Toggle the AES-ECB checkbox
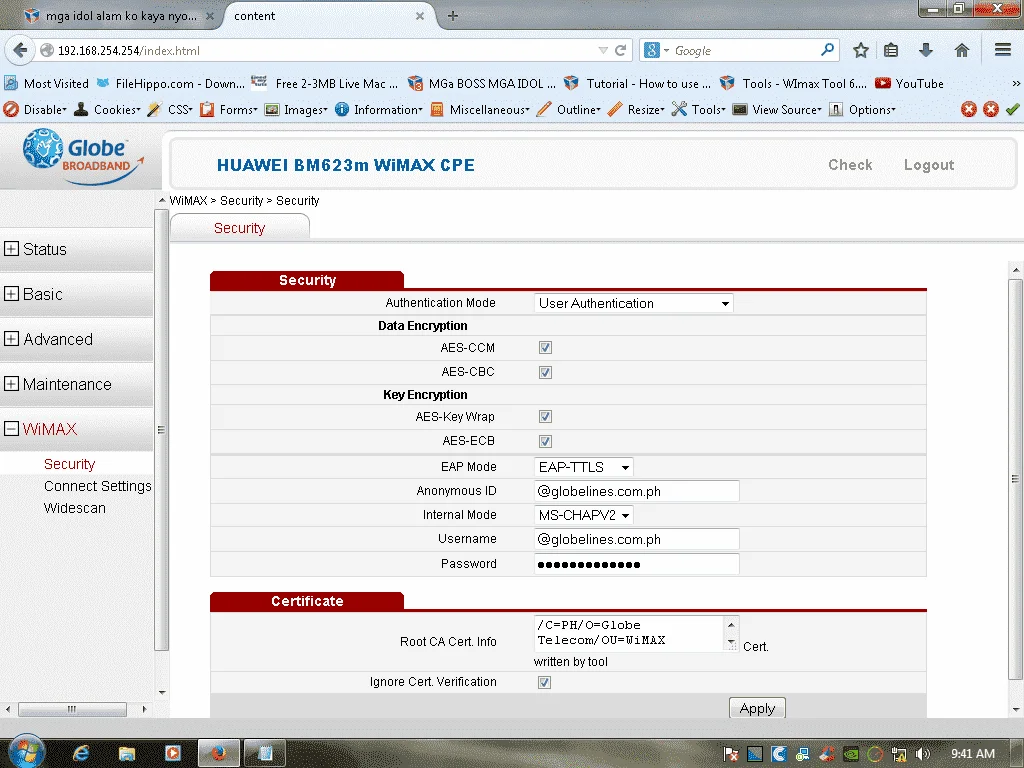1024x768 pixels. coord(545,441)
